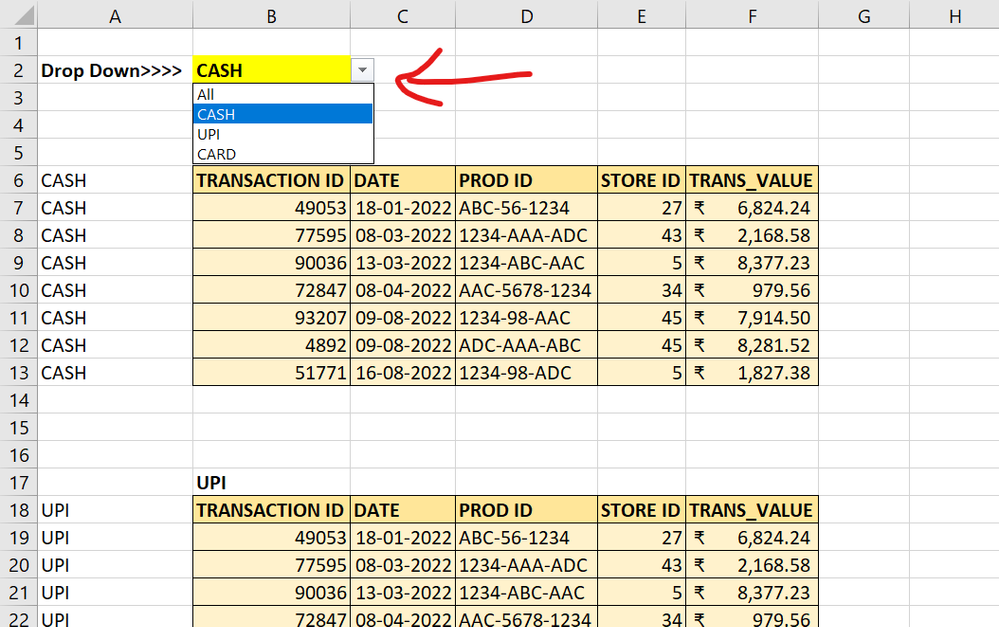
Task: Select row 14 header
Action: coord(18,400)
